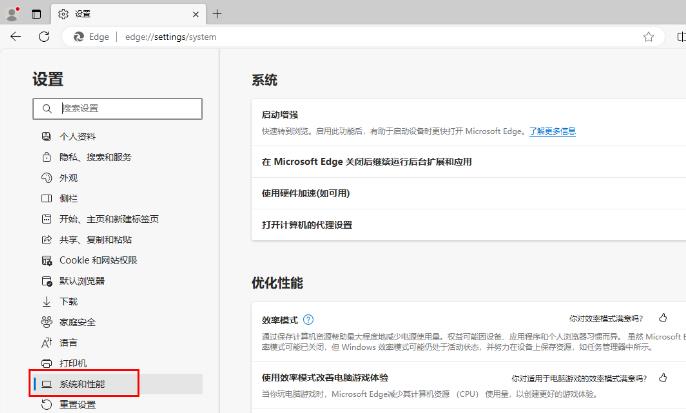This screenshot has height=413, width=686.
Task: Click the printer icon
Action: [46, 363]
